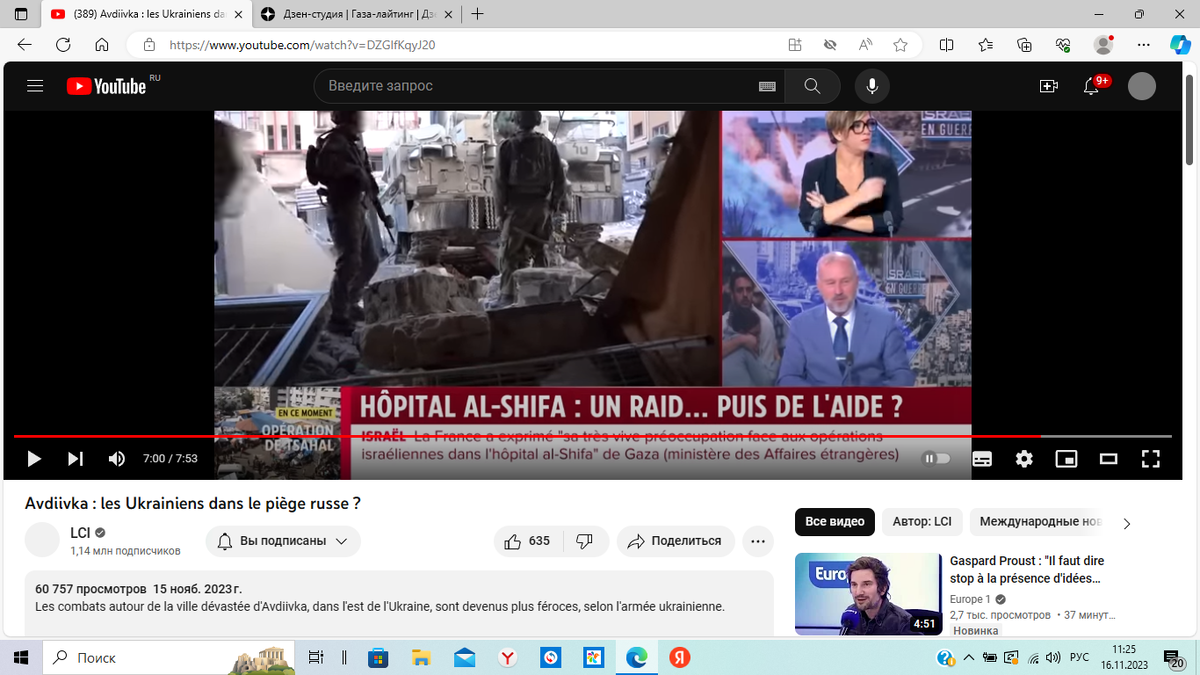Go to YouTube home via logo
This screenshot has width=1200, height=675.
coord(107,86)
